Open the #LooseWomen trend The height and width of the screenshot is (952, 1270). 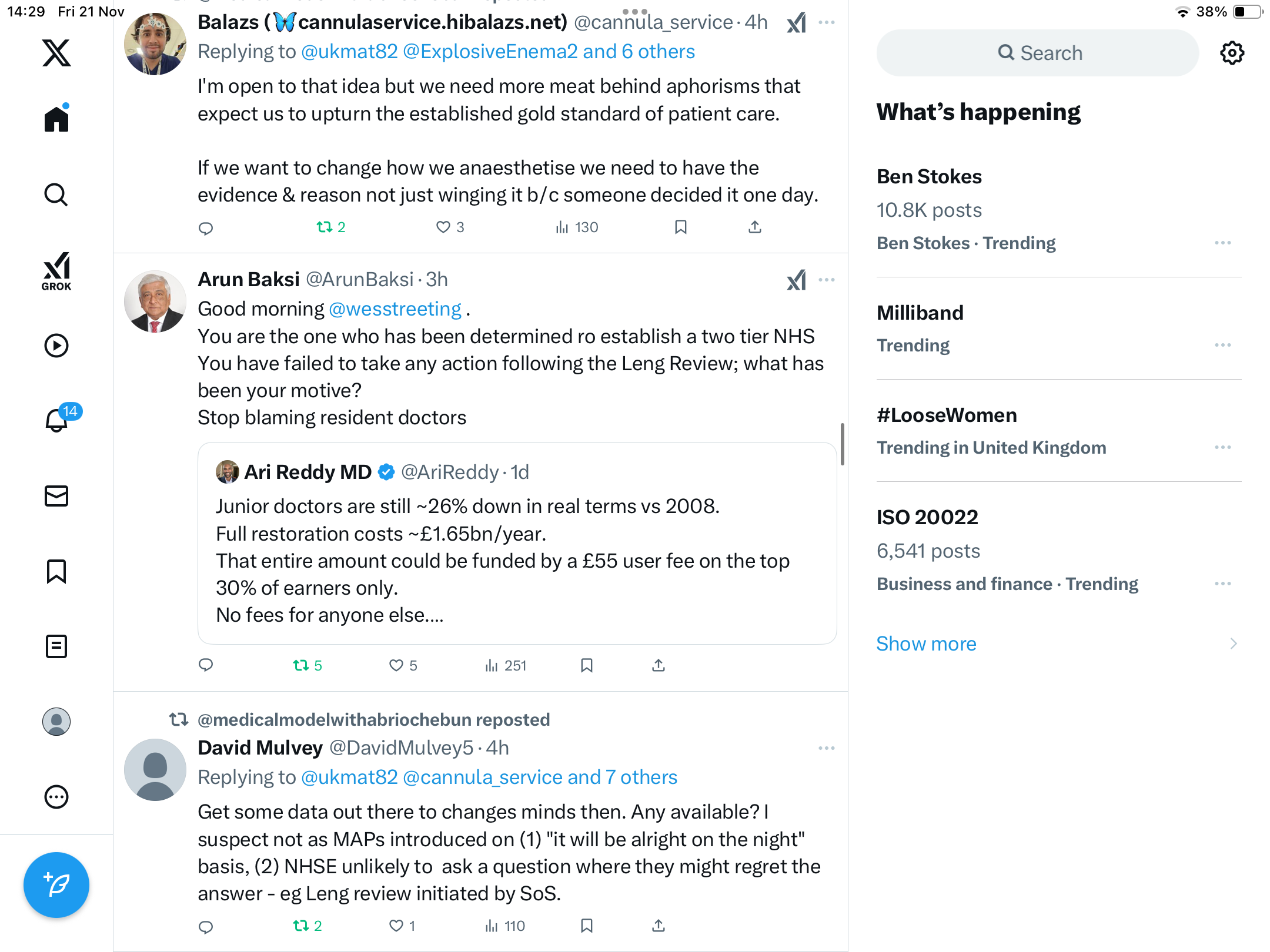[947, 415]
